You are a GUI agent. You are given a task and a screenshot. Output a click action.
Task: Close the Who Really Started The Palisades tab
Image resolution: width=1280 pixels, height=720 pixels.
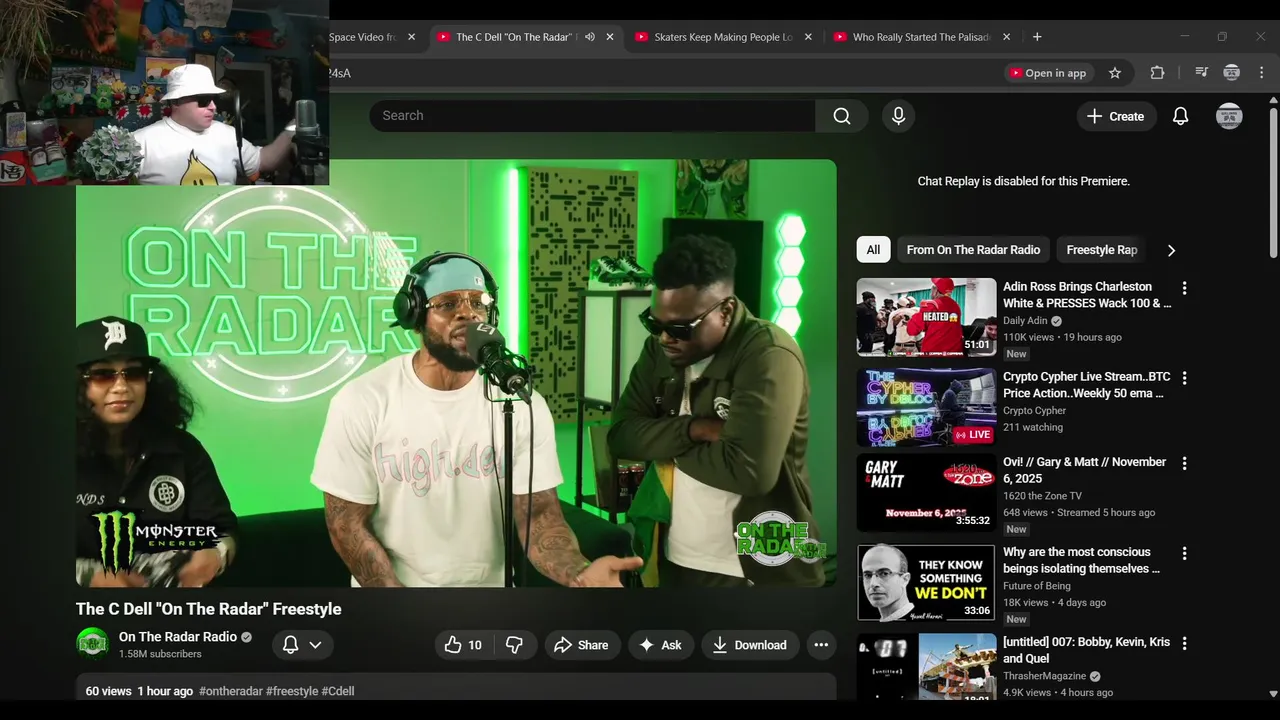point(1006,37)
